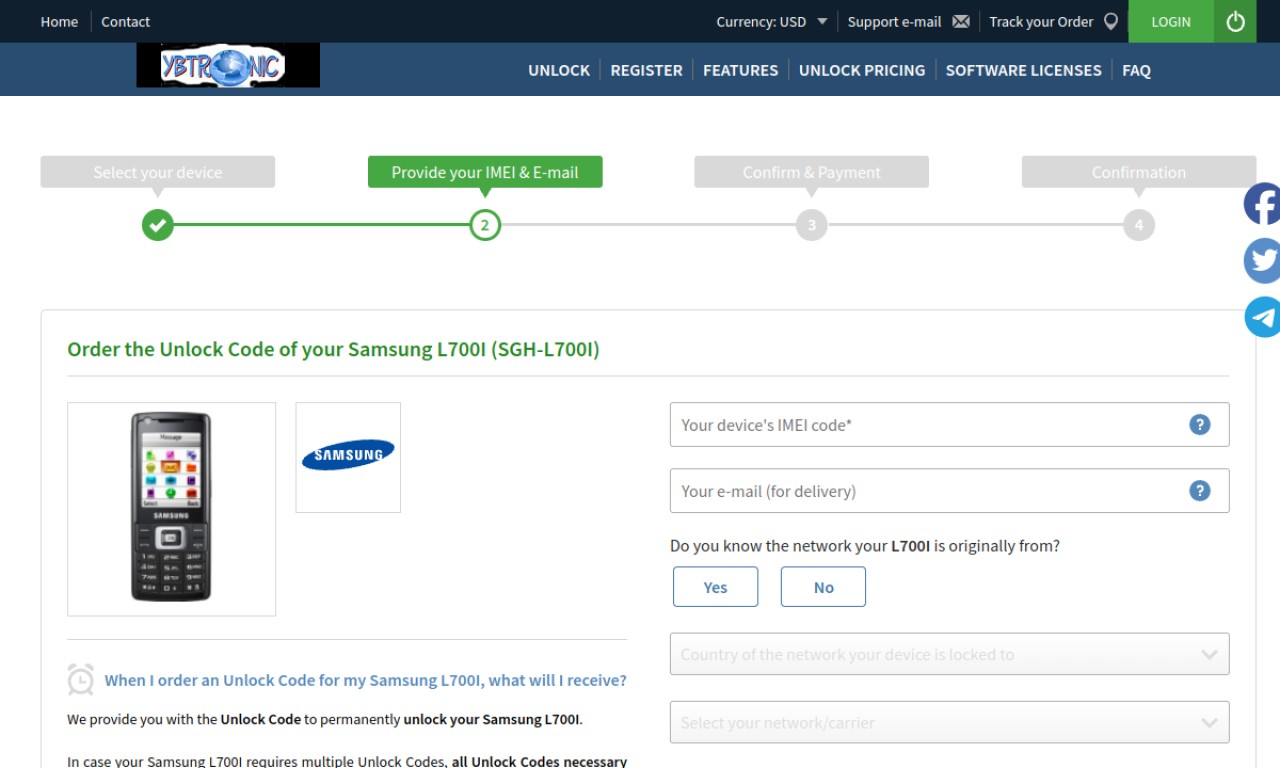
Task: Open the UNLOCK menu item
Action: [559, 70]
